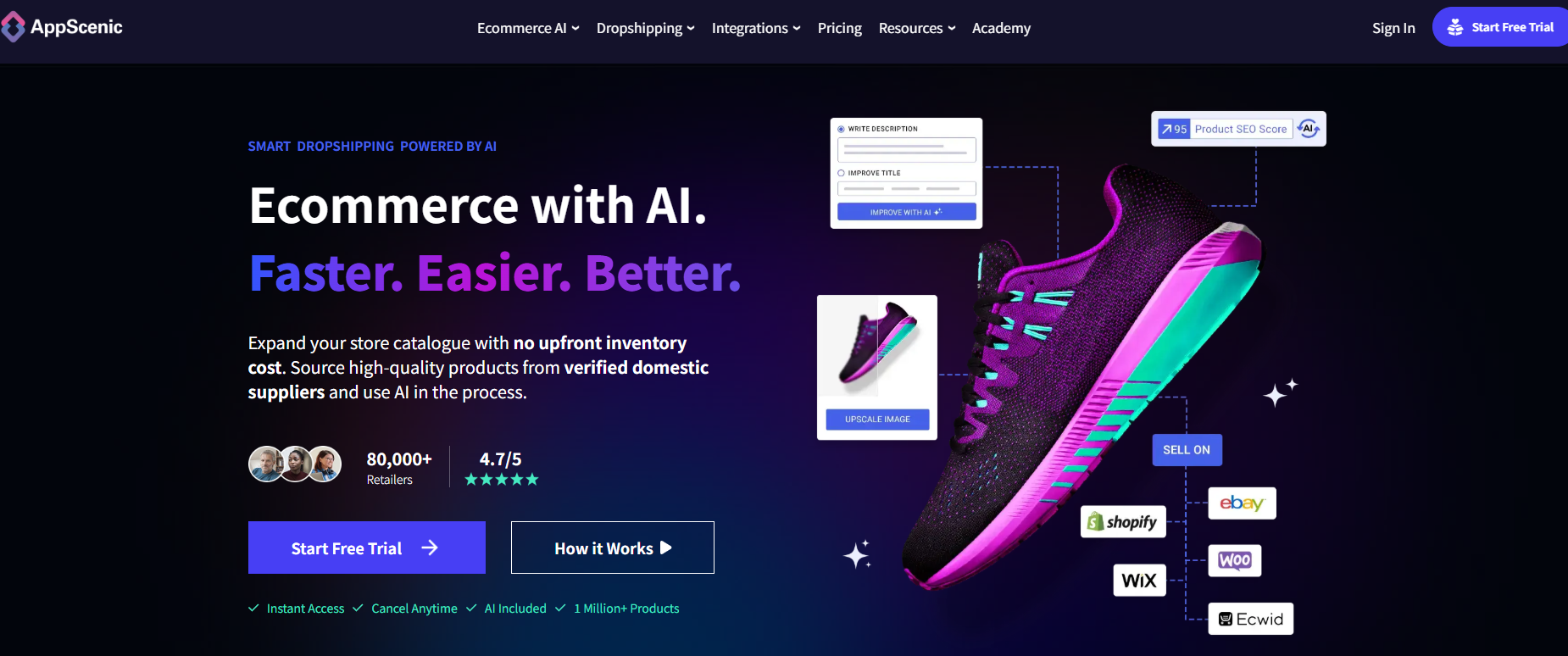The image size is (1568, 656).
Task: Click the Upscale Image button
Action: coord(877,420)
